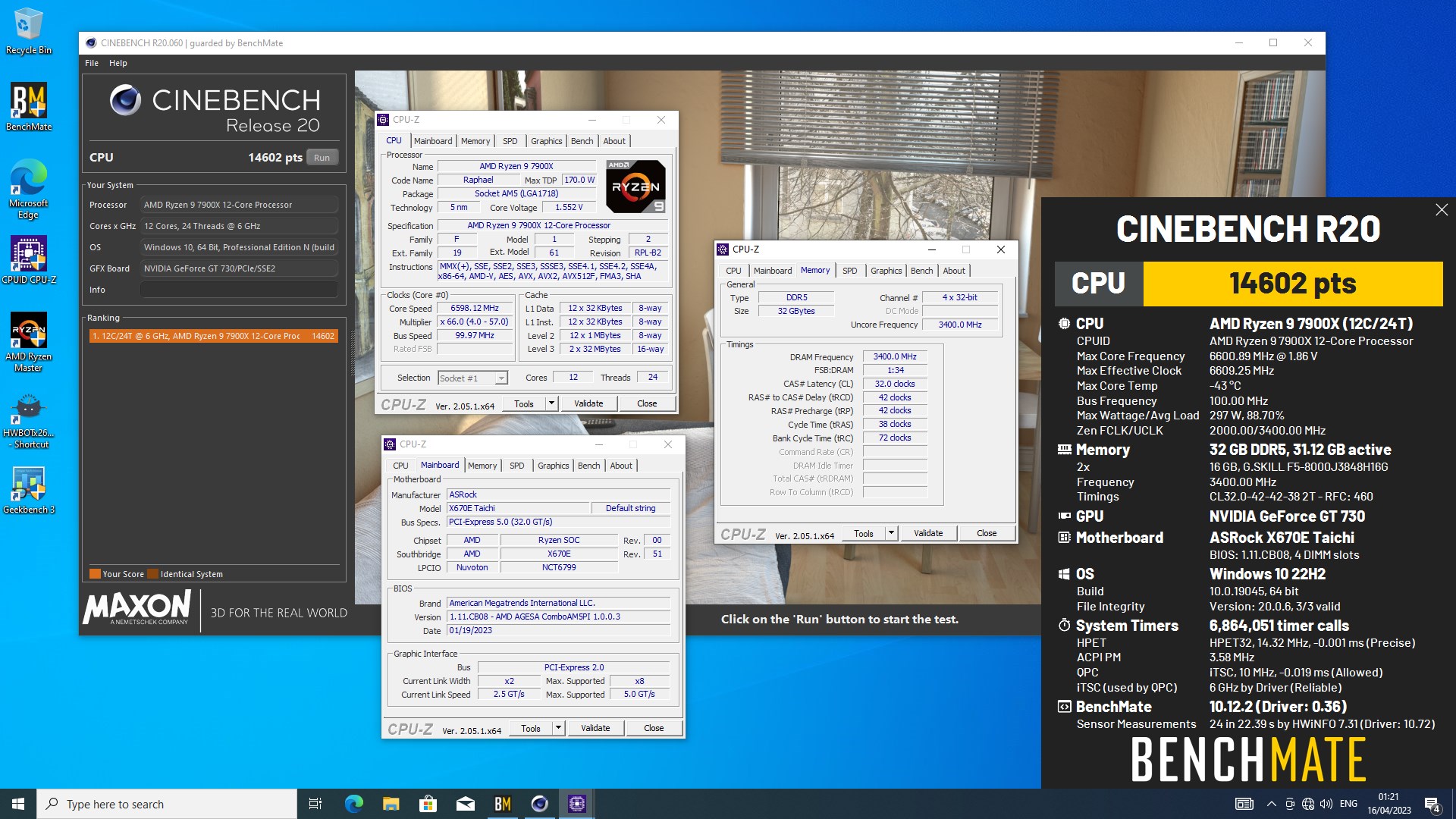The height and width of the screenshot is (819, 1456).
Task: Open the Recycle Bin desktop icon
Action: 28,31
